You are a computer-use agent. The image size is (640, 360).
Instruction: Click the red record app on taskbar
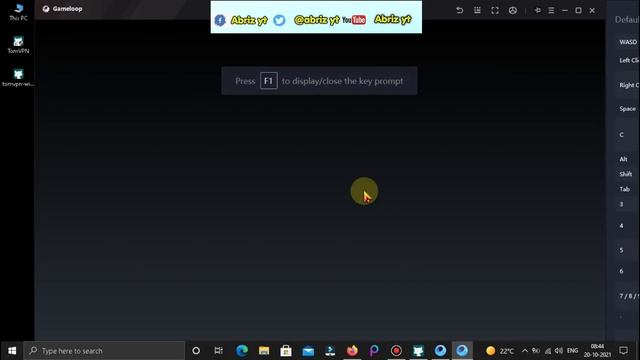point(396,351)
